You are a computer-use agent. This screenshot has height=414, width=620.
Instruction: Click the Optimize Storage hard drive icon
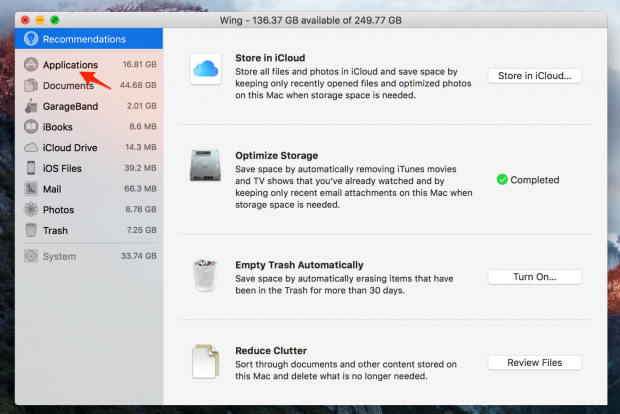pos(205,166)
